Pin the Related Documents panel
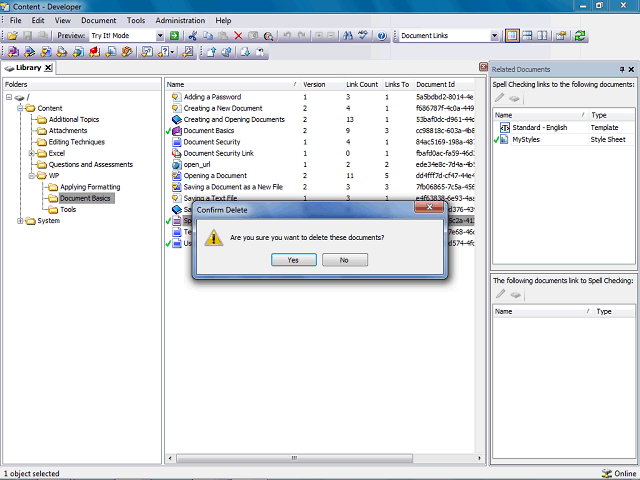This screenshot has height=480, width=640. [622, 69]
